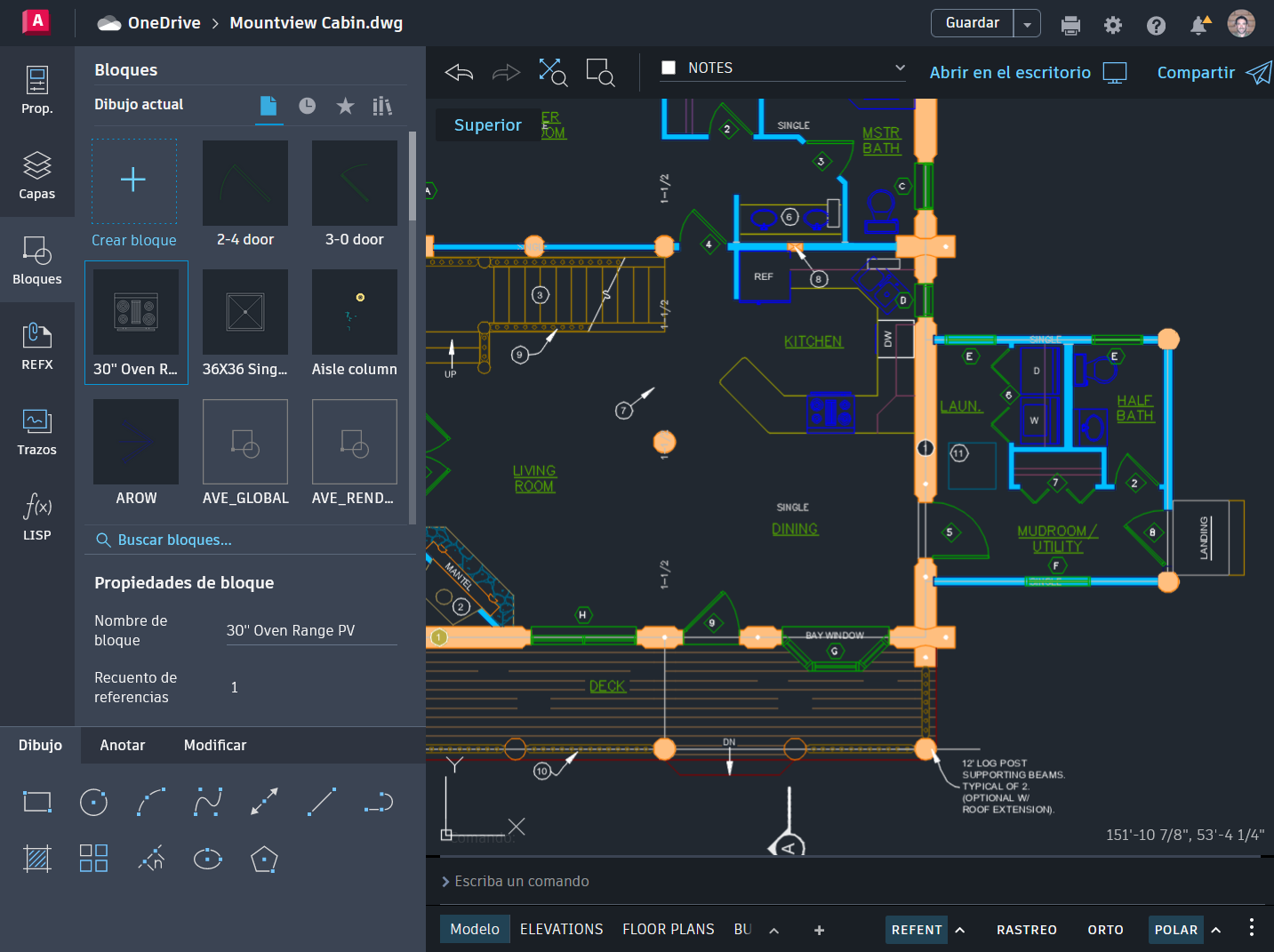Select the Ellipse draw tool
This screenshot has height=952, width=1274.
(x=208, y=859)
